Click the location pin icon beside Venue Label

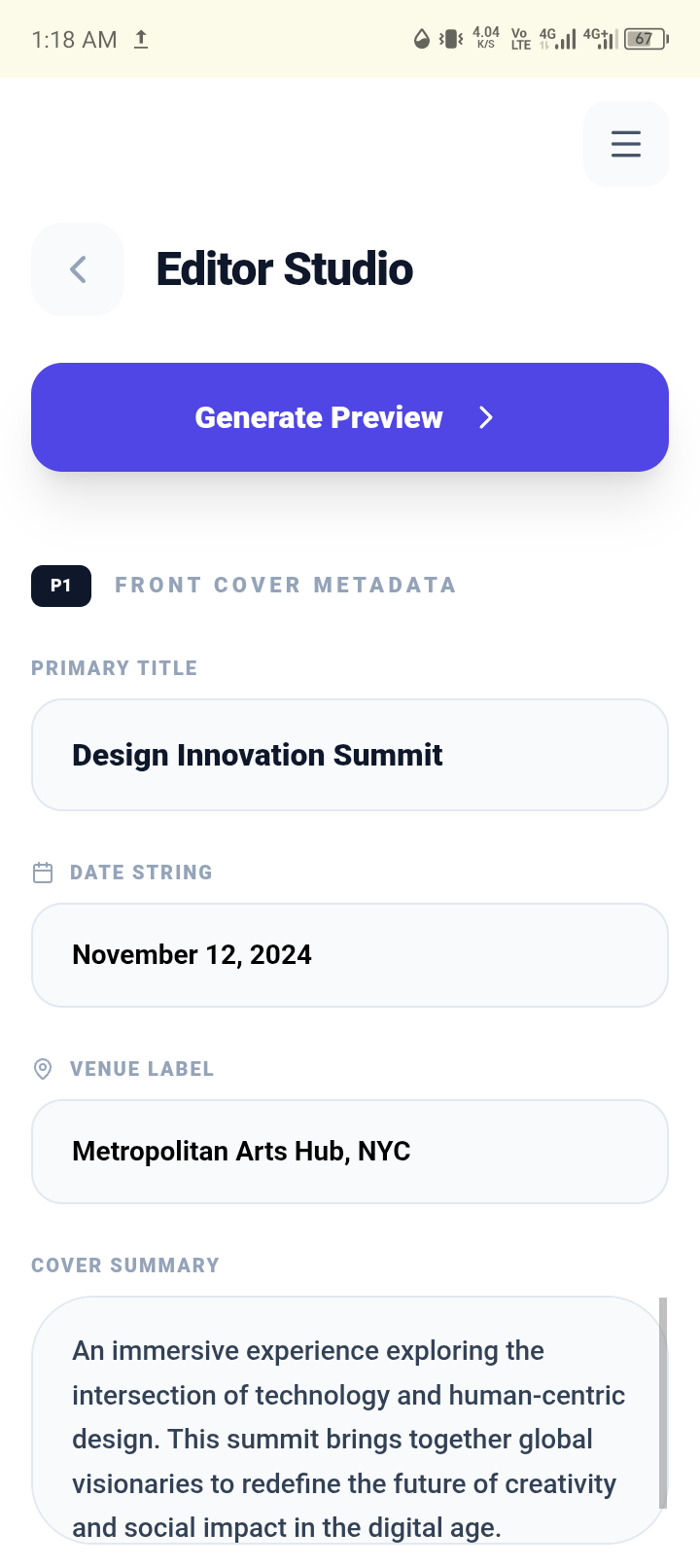coord(43,1069)
